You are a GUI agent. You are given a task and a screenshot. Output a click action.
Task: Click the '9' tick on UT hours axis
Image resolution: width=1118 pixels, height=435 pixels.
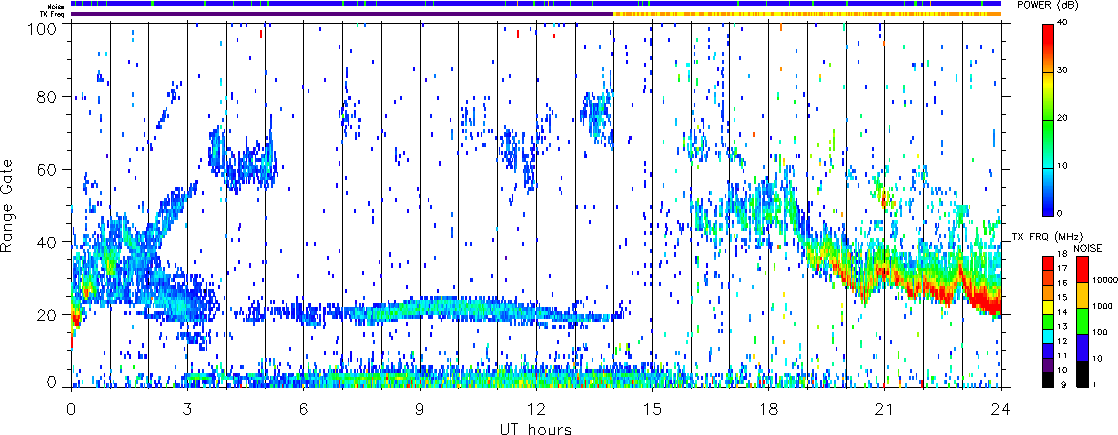pyautogui.click(x=420, y=410)
